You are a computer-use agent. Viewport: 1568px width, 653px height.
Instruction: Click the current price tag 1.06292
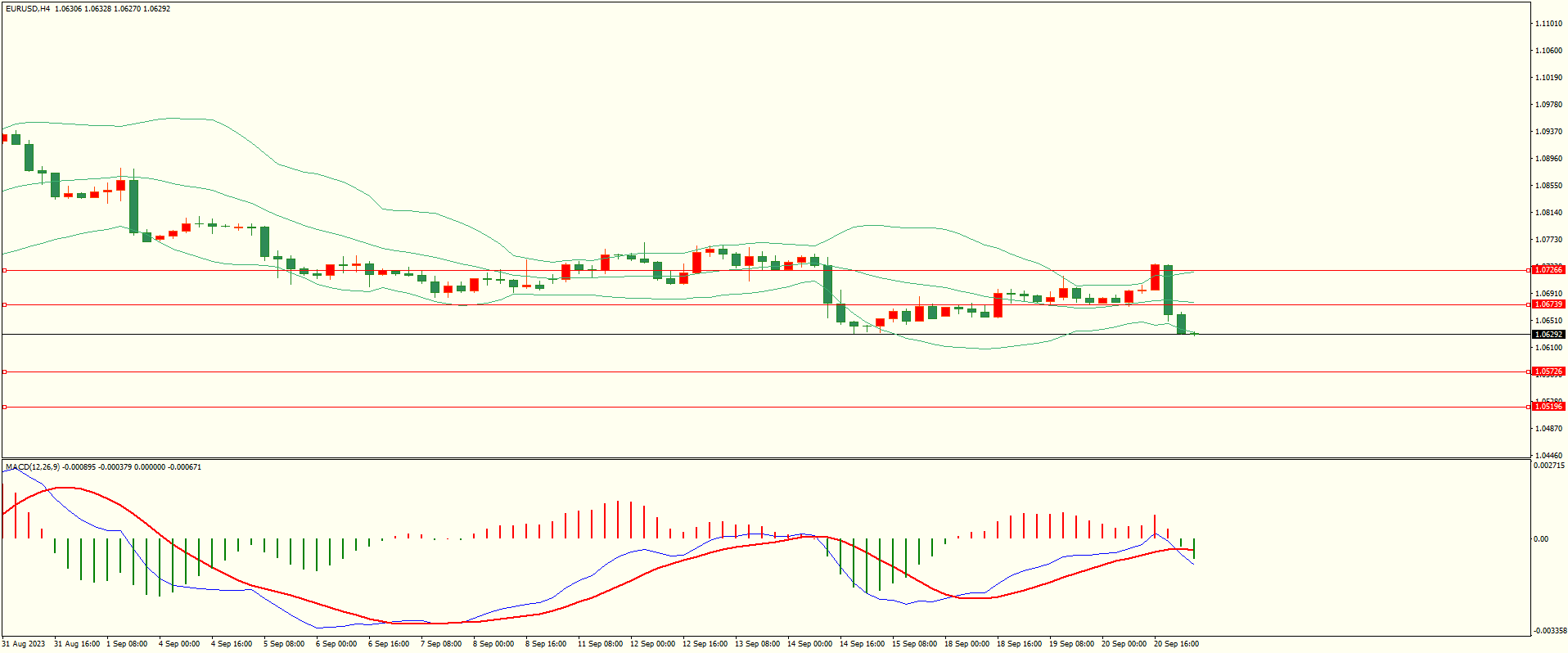click(x=1548, y=335)
